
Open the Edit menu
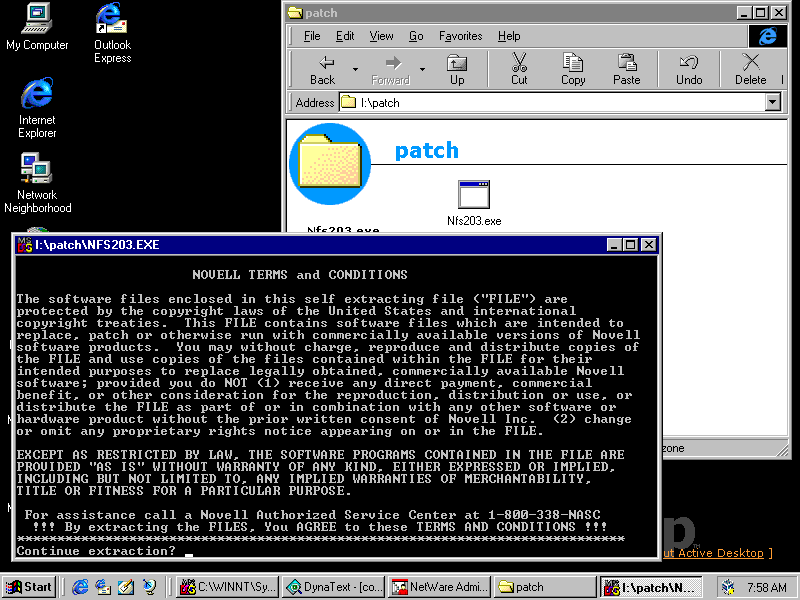[345, 36]
